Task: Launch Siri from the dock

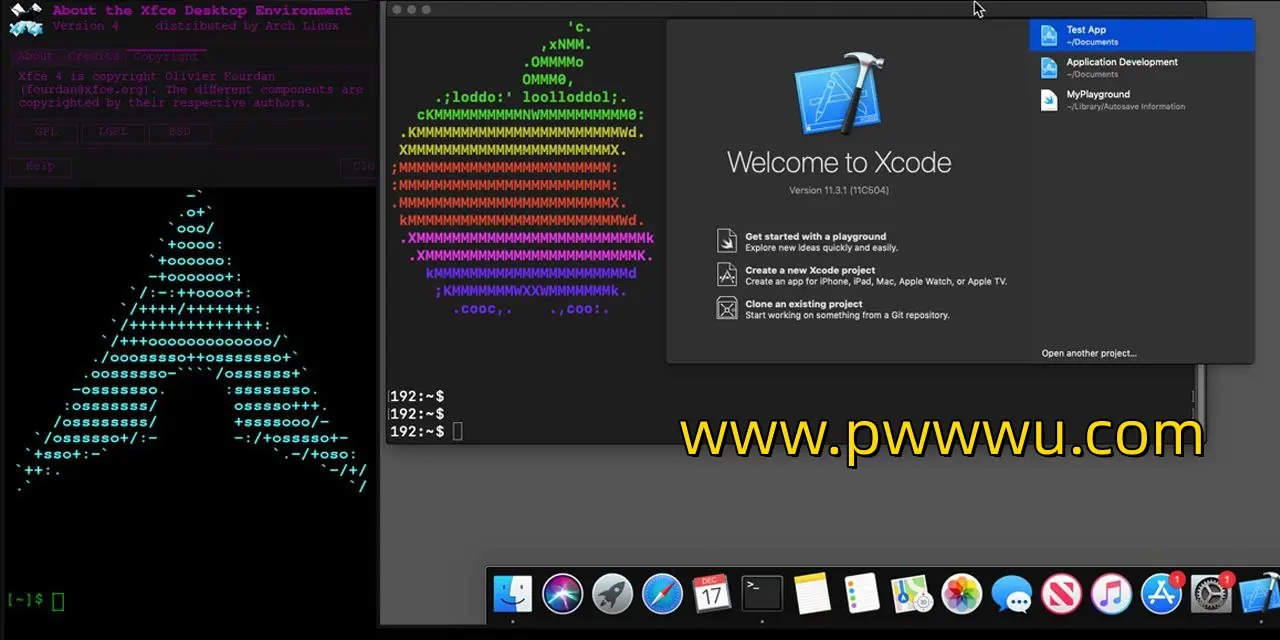Action: coord(562,594)
